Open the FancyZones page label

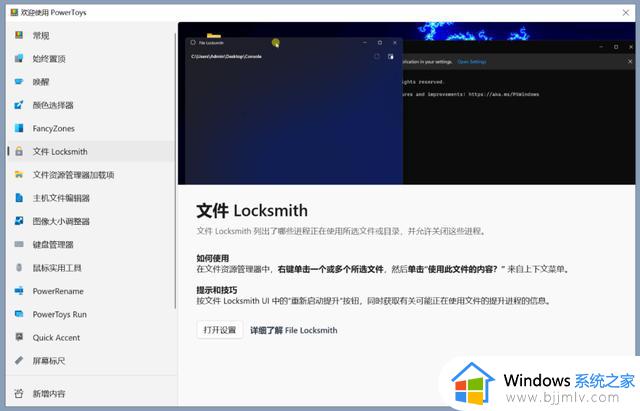(53, 129)
